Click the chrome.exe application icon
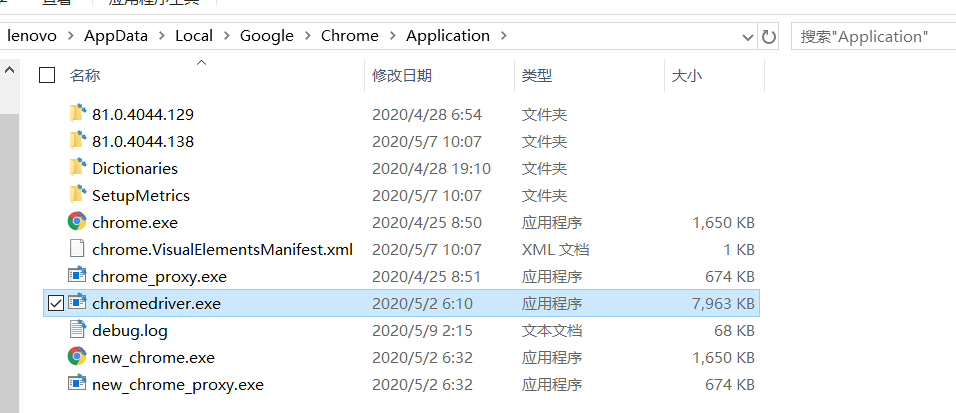The width and height of the screenshot is (956, 413). (x=77, y=222)
